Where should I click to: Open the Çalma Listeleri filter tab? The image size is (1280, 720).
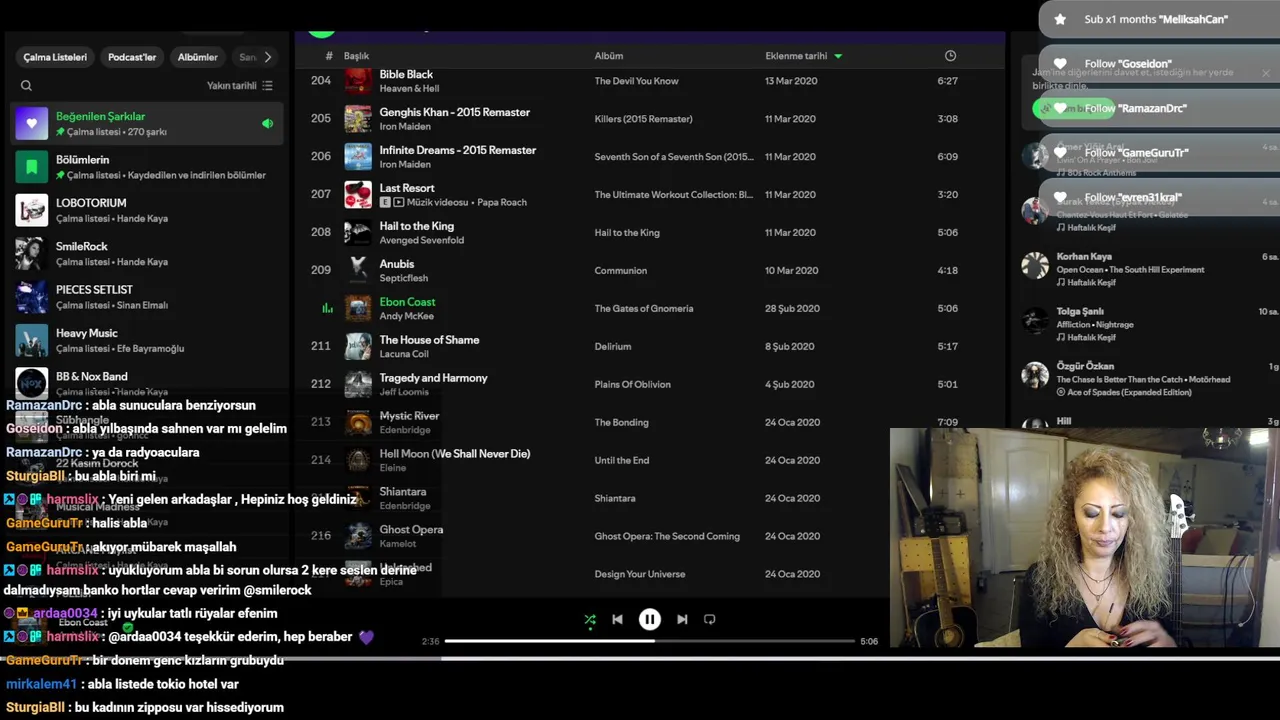tap(55, 57)
